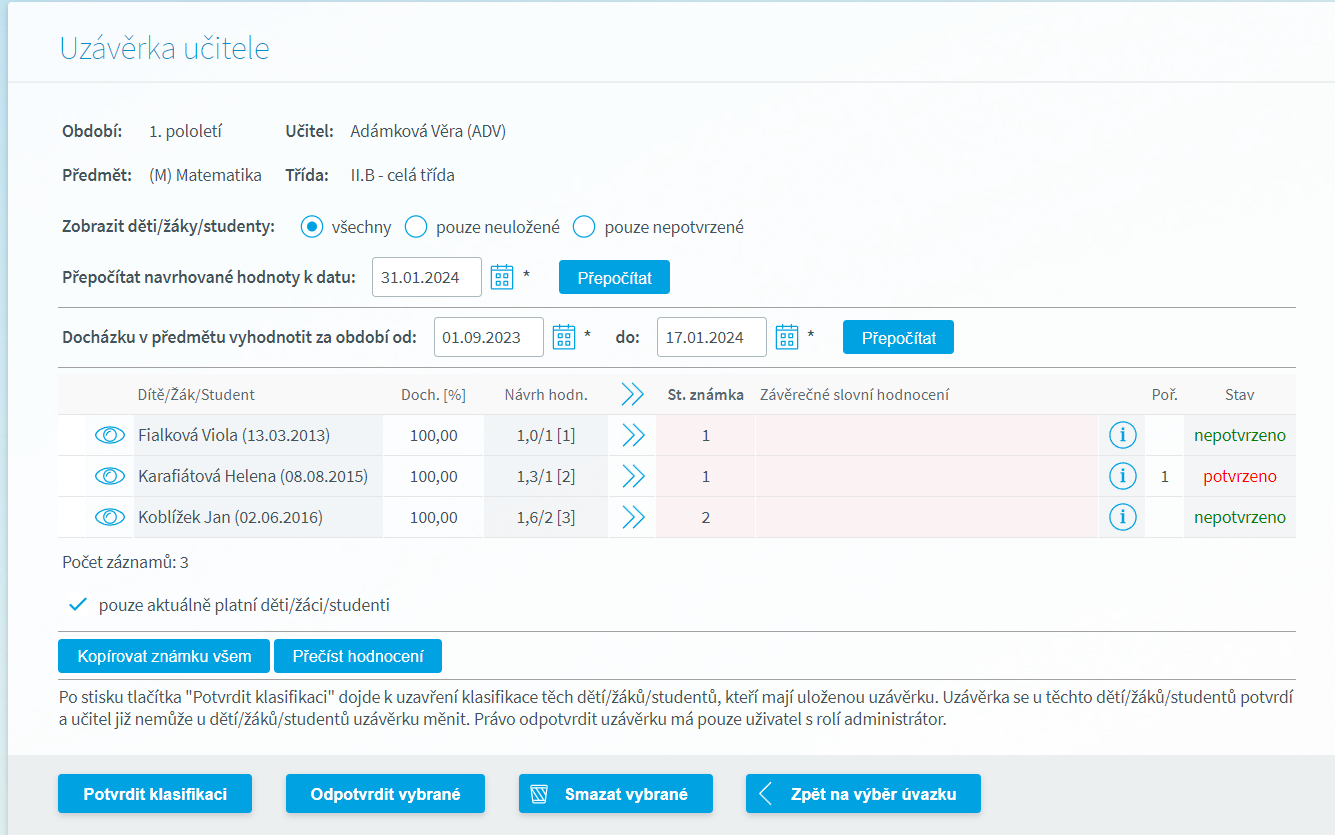
Task: Open calendar for attendance end date
Action: coord(787,337)
